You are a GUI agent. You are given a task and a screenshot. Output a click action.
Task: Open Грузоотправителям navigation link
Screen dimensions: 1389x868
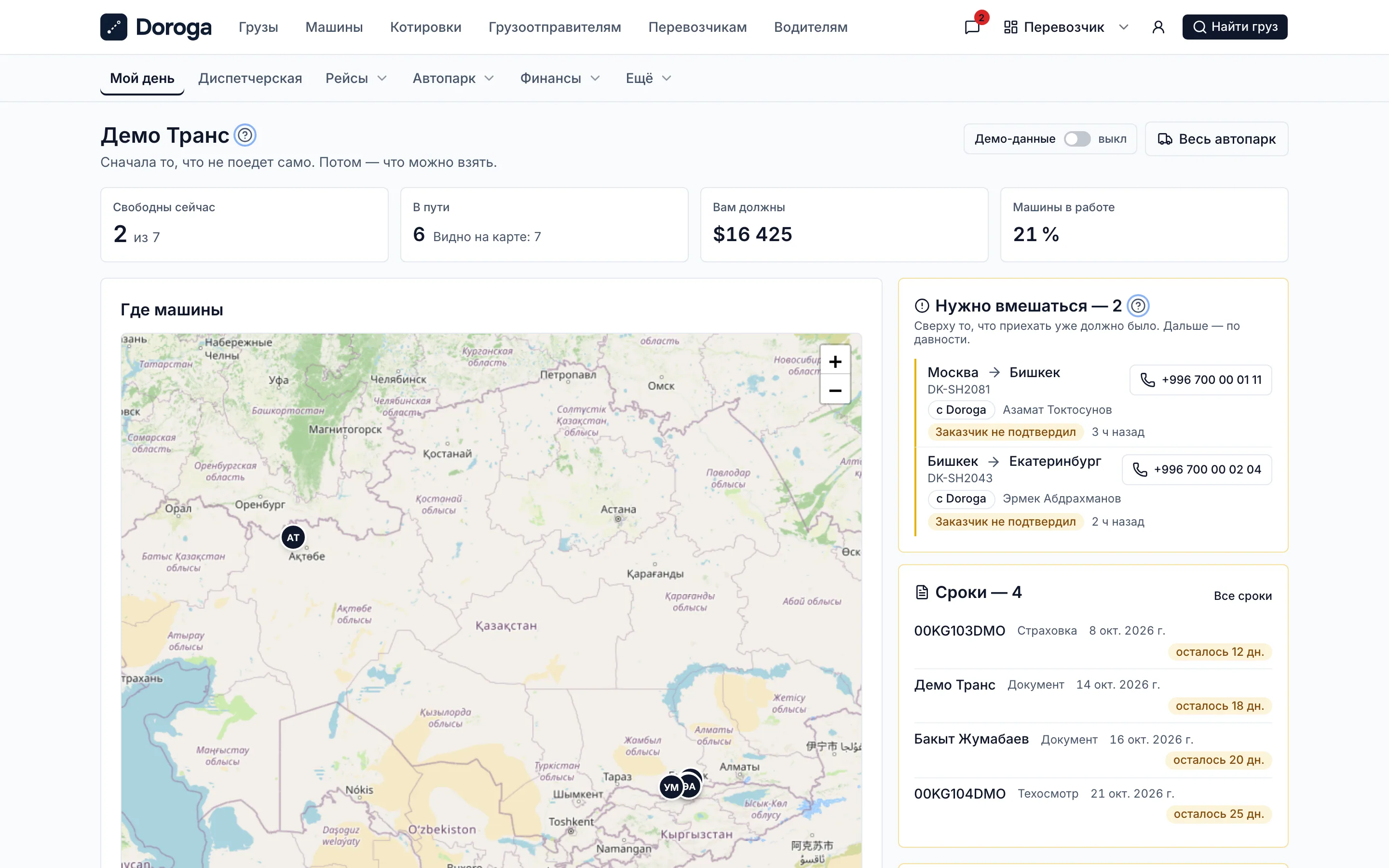coord(555,27)
